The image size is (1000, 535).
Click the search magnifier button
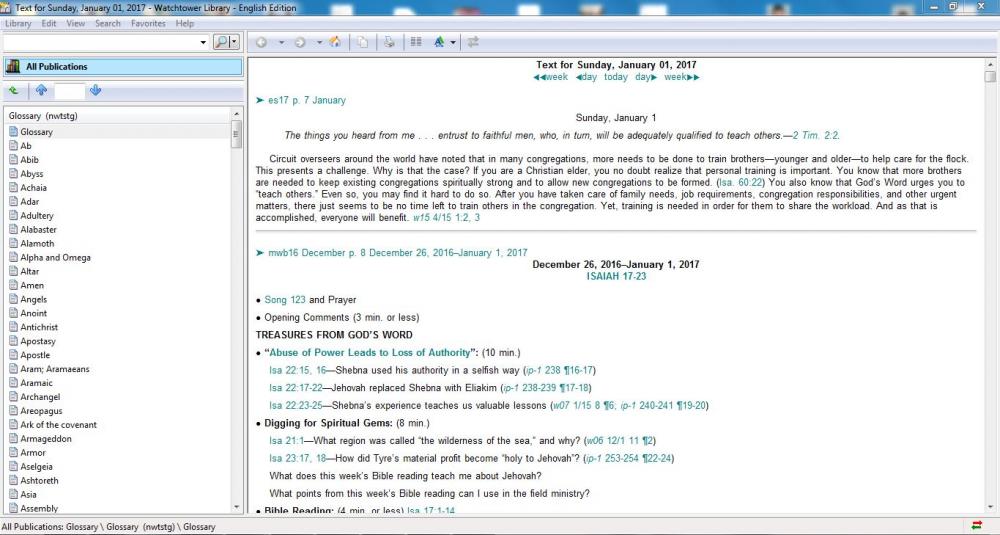point(221,42)
